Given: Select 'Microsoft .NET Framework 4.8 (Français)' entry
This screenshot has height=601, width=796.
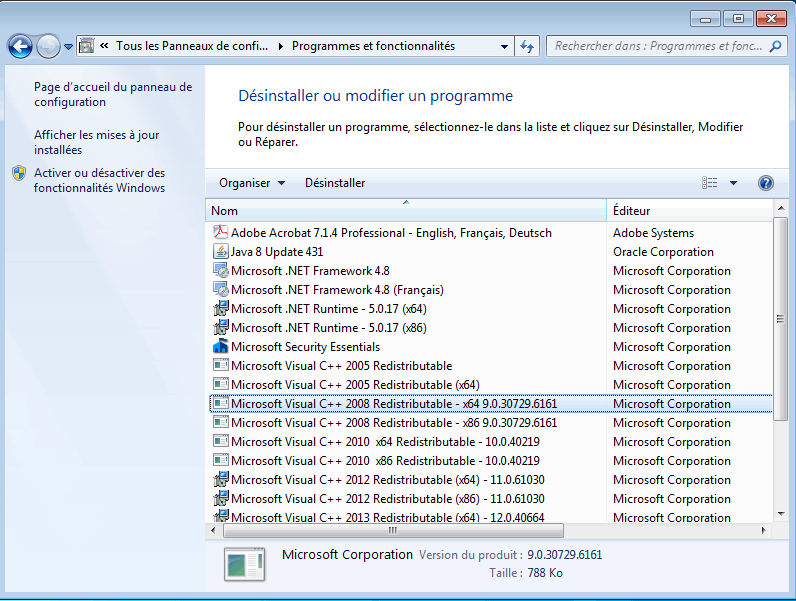Looking at the screenshot, I should point(491,290).
